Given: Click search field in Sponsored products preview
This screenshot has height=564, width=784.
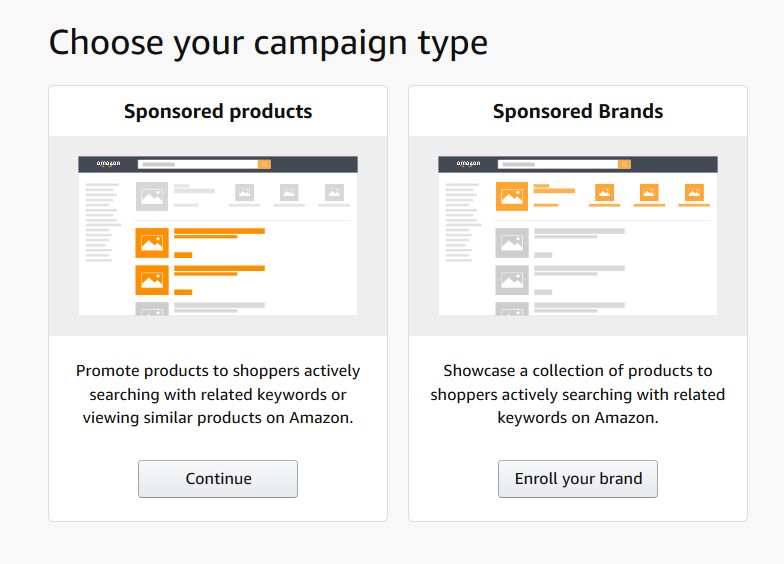Looking at the screenshot, I should point(198,164).
